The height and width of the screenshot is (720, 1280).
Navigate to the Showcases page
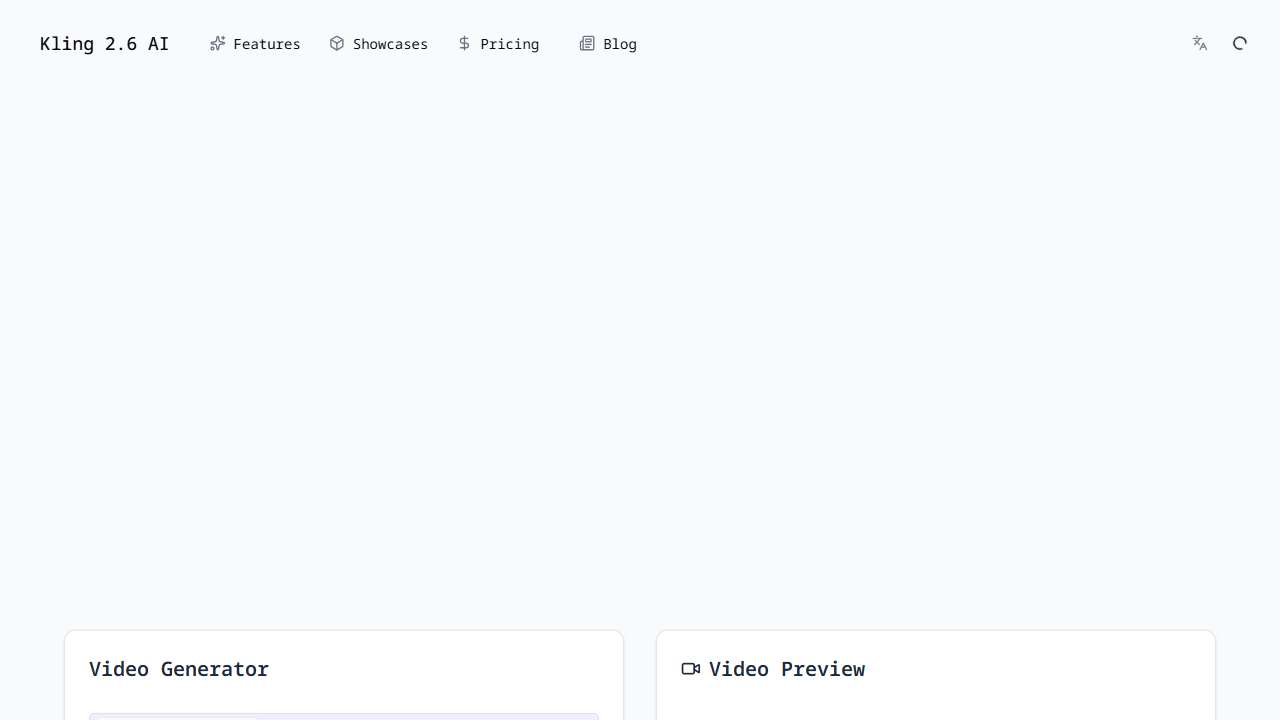[390, 44]
